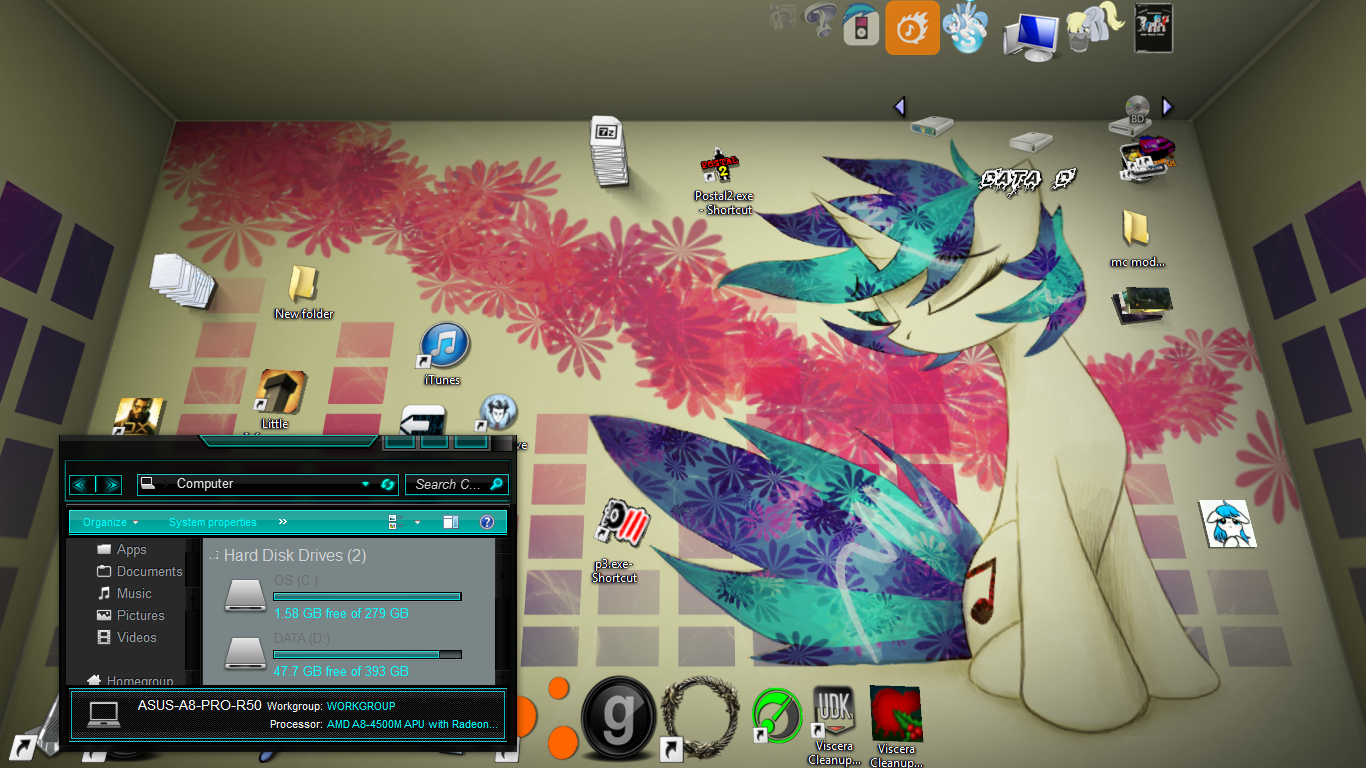Click '47.7 GB free of 393 GB'

pyautogui.click(x=341, y=671)
